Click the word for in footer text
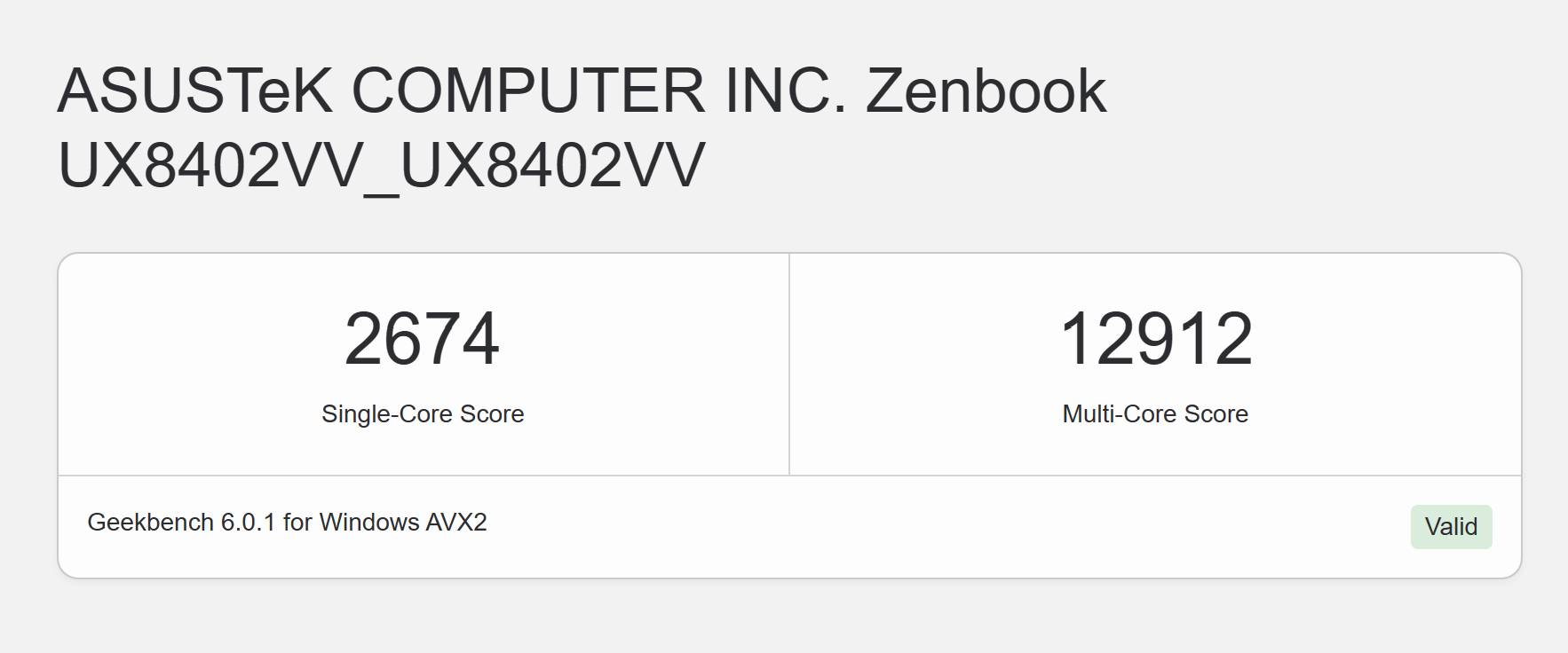 (297, 522)
